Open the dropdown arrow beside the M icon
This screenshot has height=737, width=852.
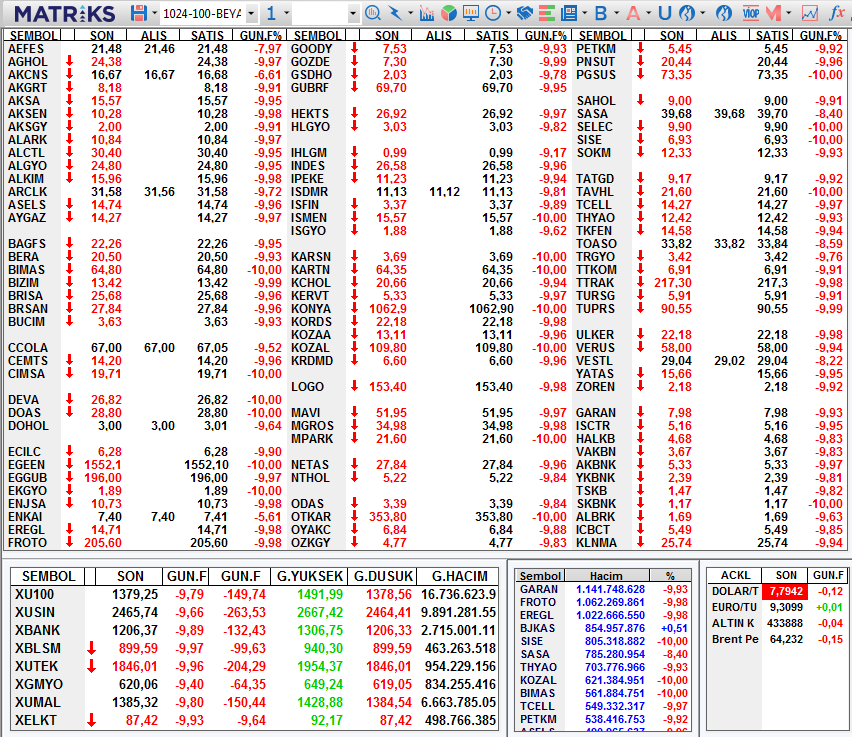pos(787,11)
